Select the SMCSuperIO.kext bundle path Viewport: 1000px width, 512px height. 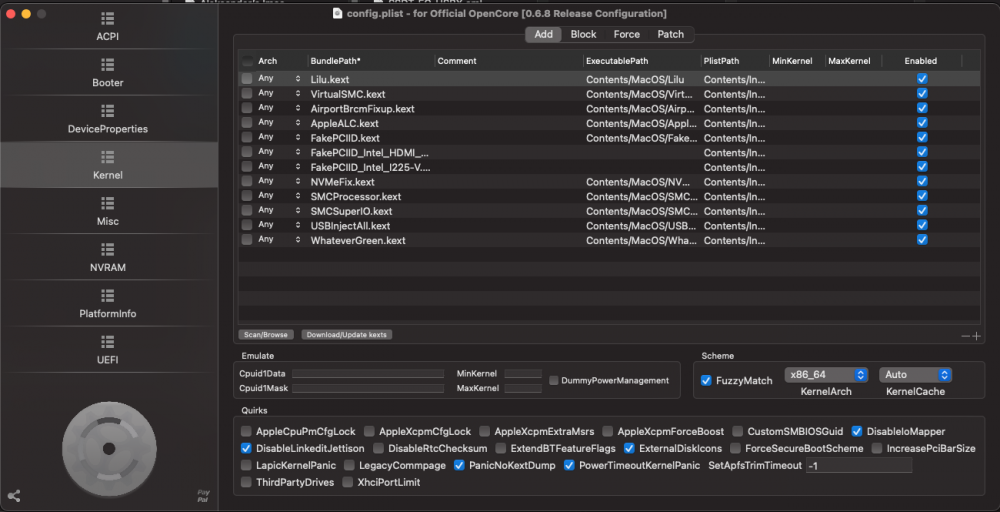pyautogui.click(x=351, y=211)
